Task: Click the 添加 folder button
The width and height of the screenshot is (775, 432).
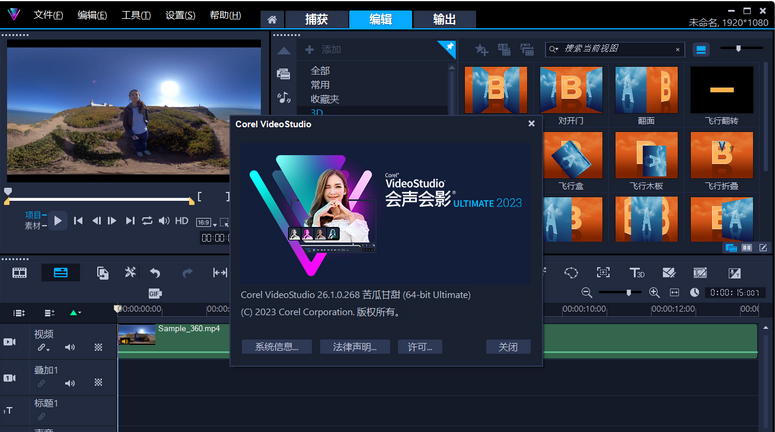Action: tap(323, 49)
